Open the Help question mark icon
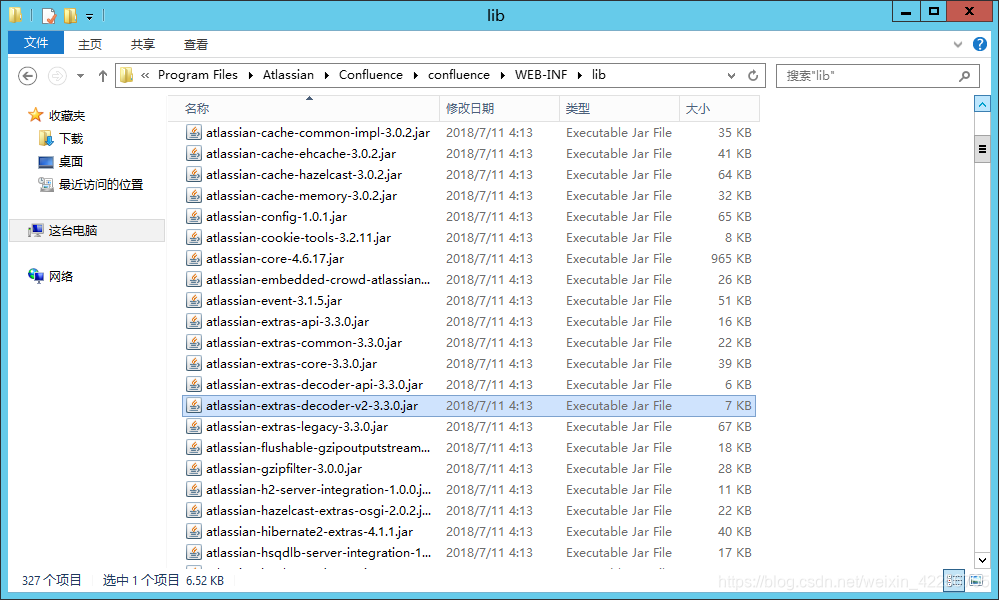999x600 pixels. point(980,44)
